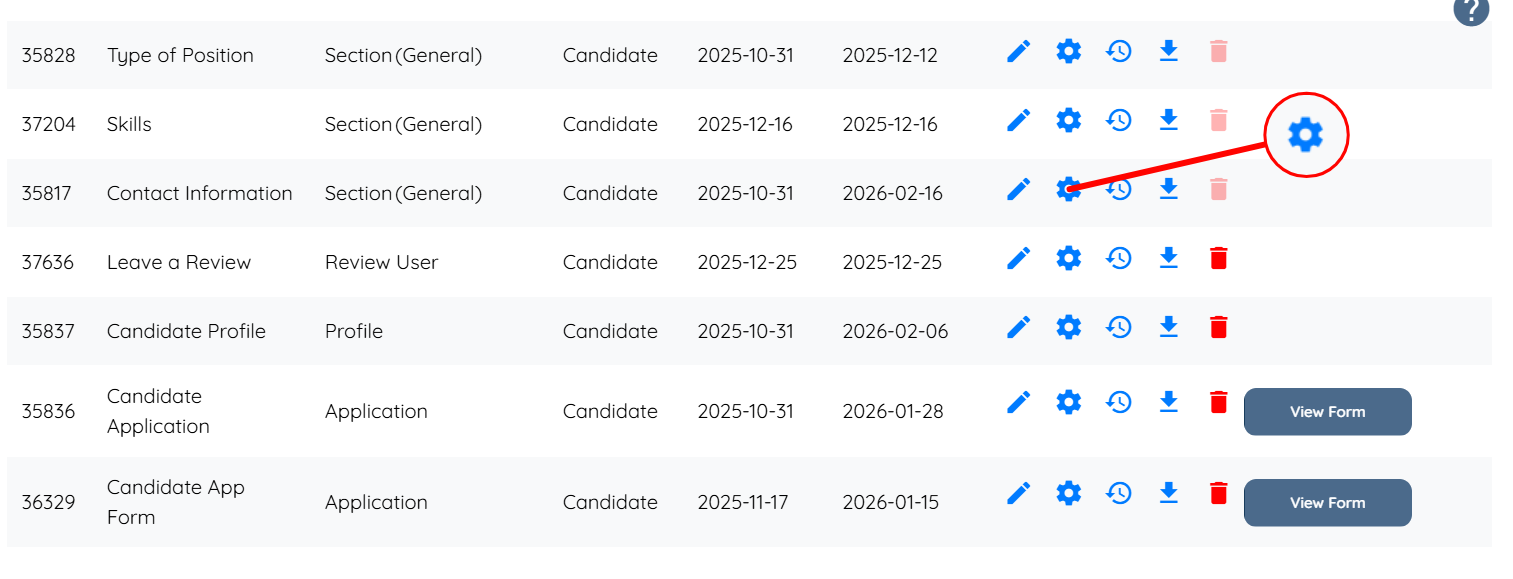View history for Leave a Review
This screenshot has height=579, width=1513.
(1119, 258)
